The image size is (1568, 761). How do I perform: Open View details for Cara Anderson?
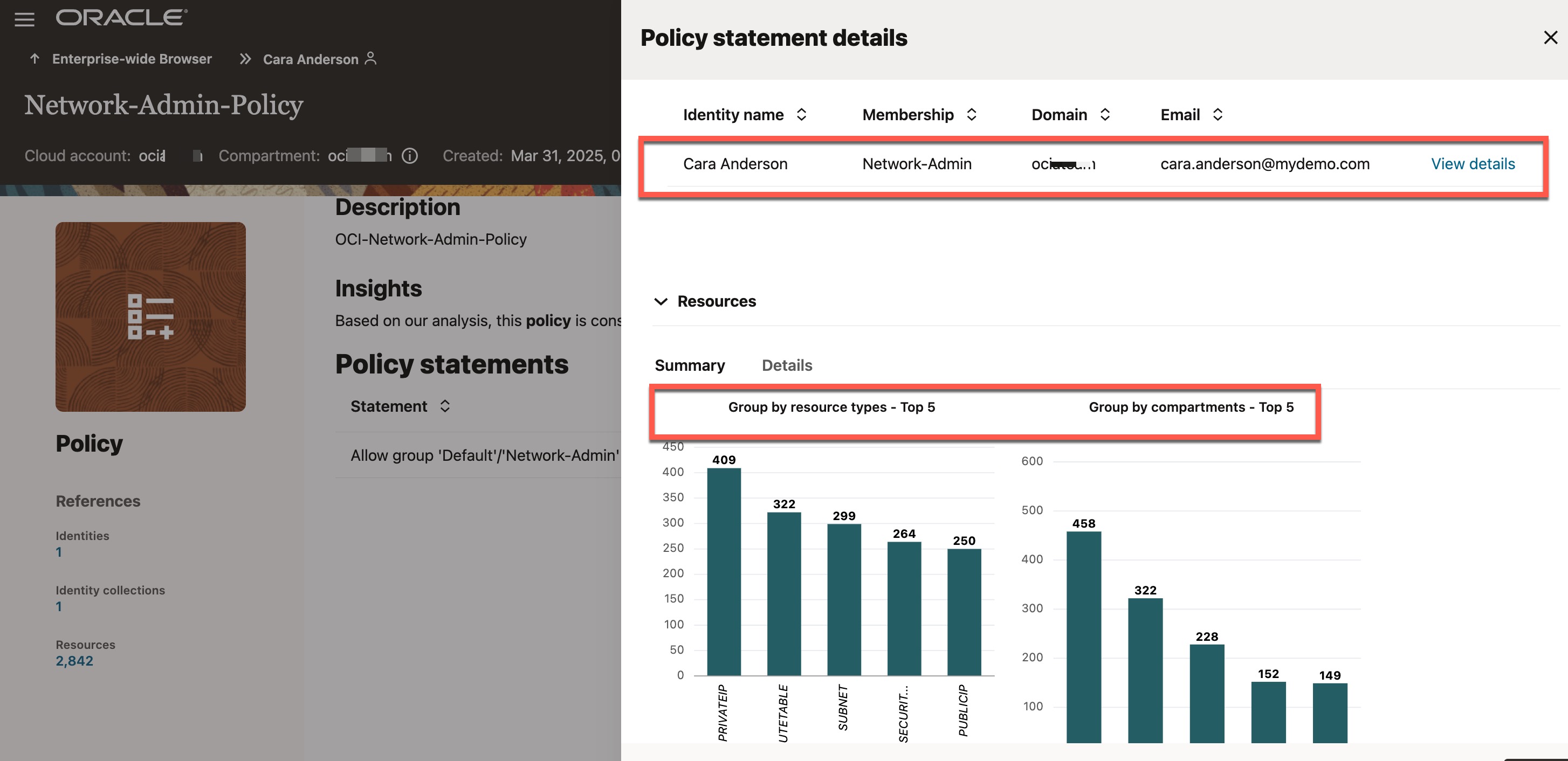pos(1473,164)
